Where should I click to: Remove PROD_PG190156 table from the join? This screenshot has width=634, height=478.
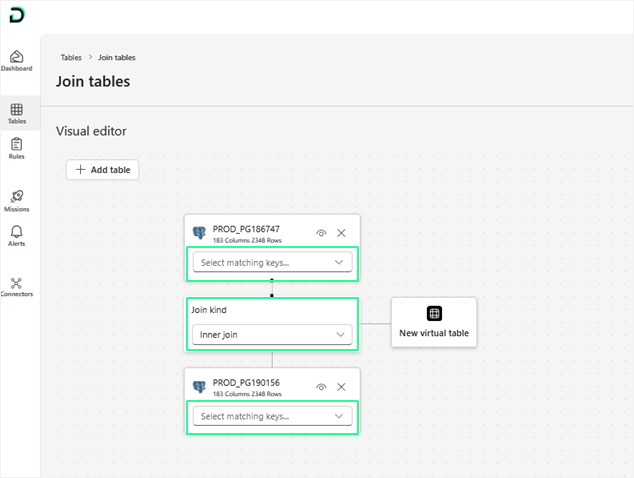point(341,387)
